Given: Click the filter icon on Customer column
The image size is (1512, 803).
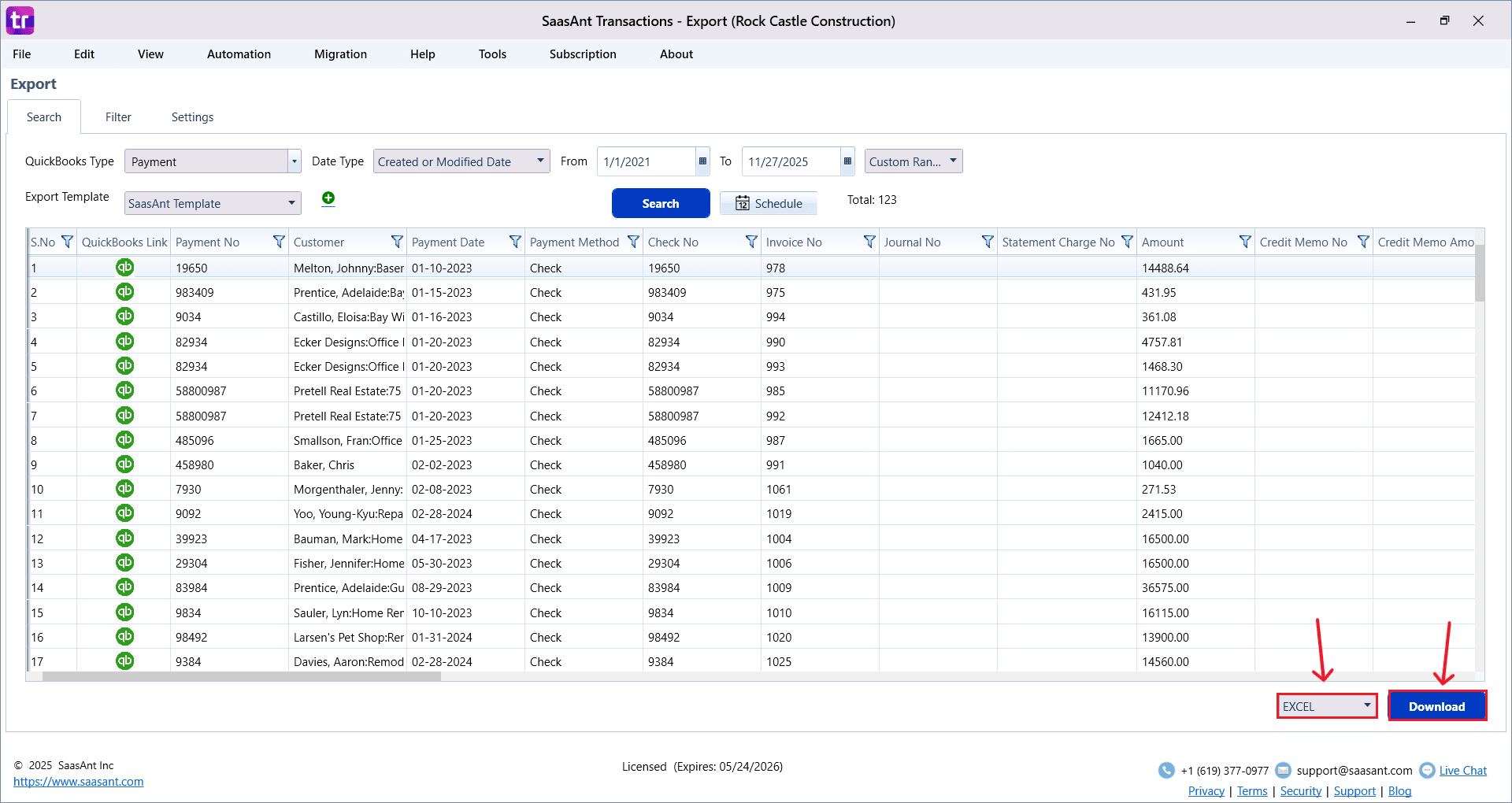Looking at the screenshot, I should [x=397, y=242].
